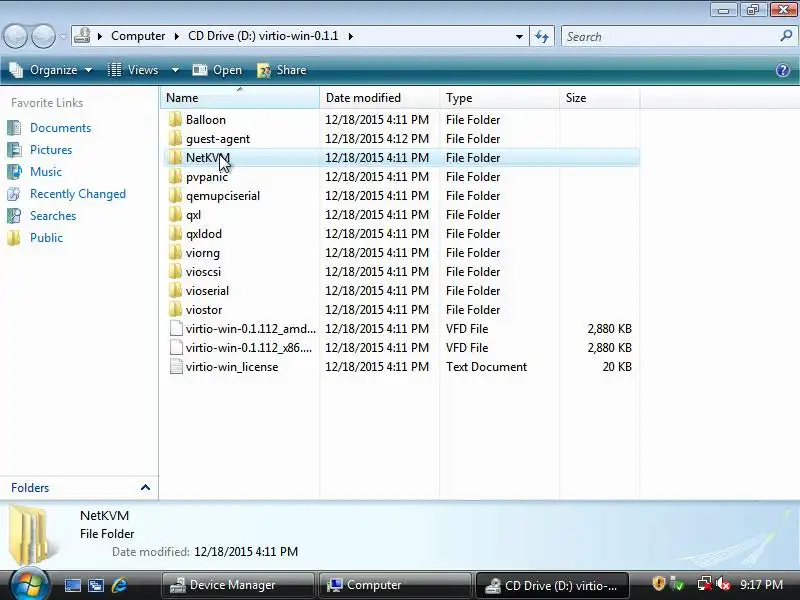This screenshot has width=800, height=600.
Task: Launch Internet Explorer from quick launch
Action: pos(119,585)
